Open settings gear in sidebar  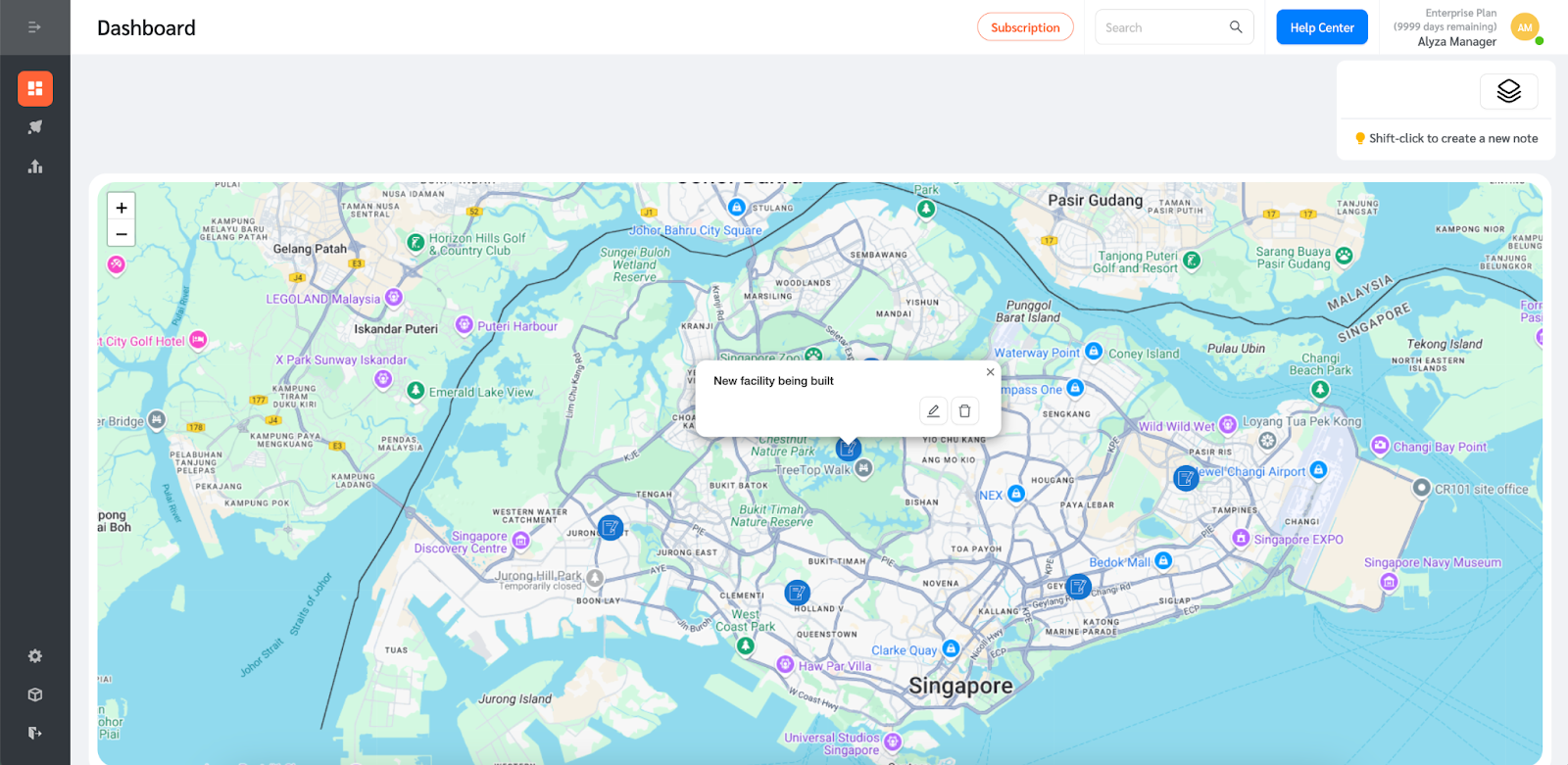pos(35,656)
